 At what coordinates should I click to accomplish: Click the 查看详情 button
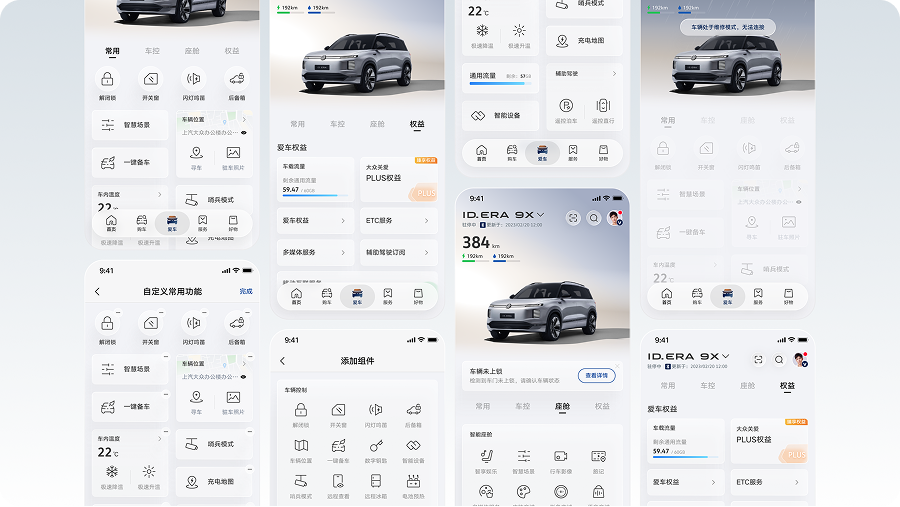pyautogui.click(x=596, y=375)
